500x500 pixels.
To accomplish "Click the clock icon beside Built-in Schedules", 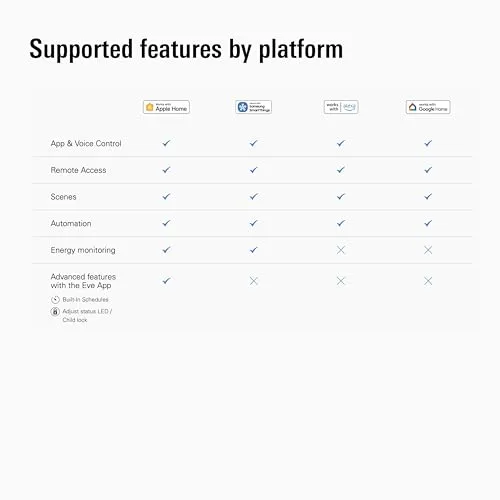I will 55,300.
